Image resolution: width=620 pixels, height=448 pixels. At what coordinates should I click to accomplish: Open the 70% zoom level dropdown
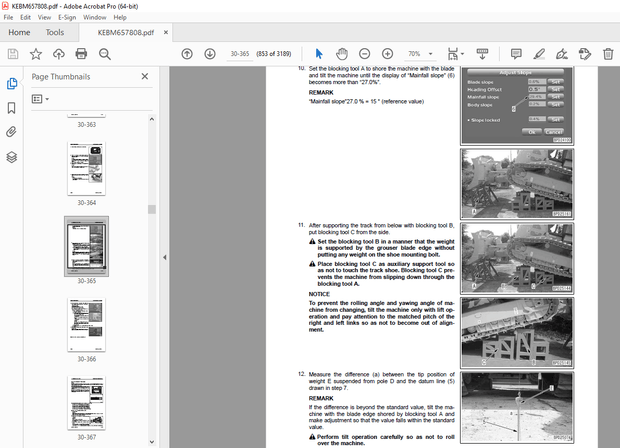point(418,53)
